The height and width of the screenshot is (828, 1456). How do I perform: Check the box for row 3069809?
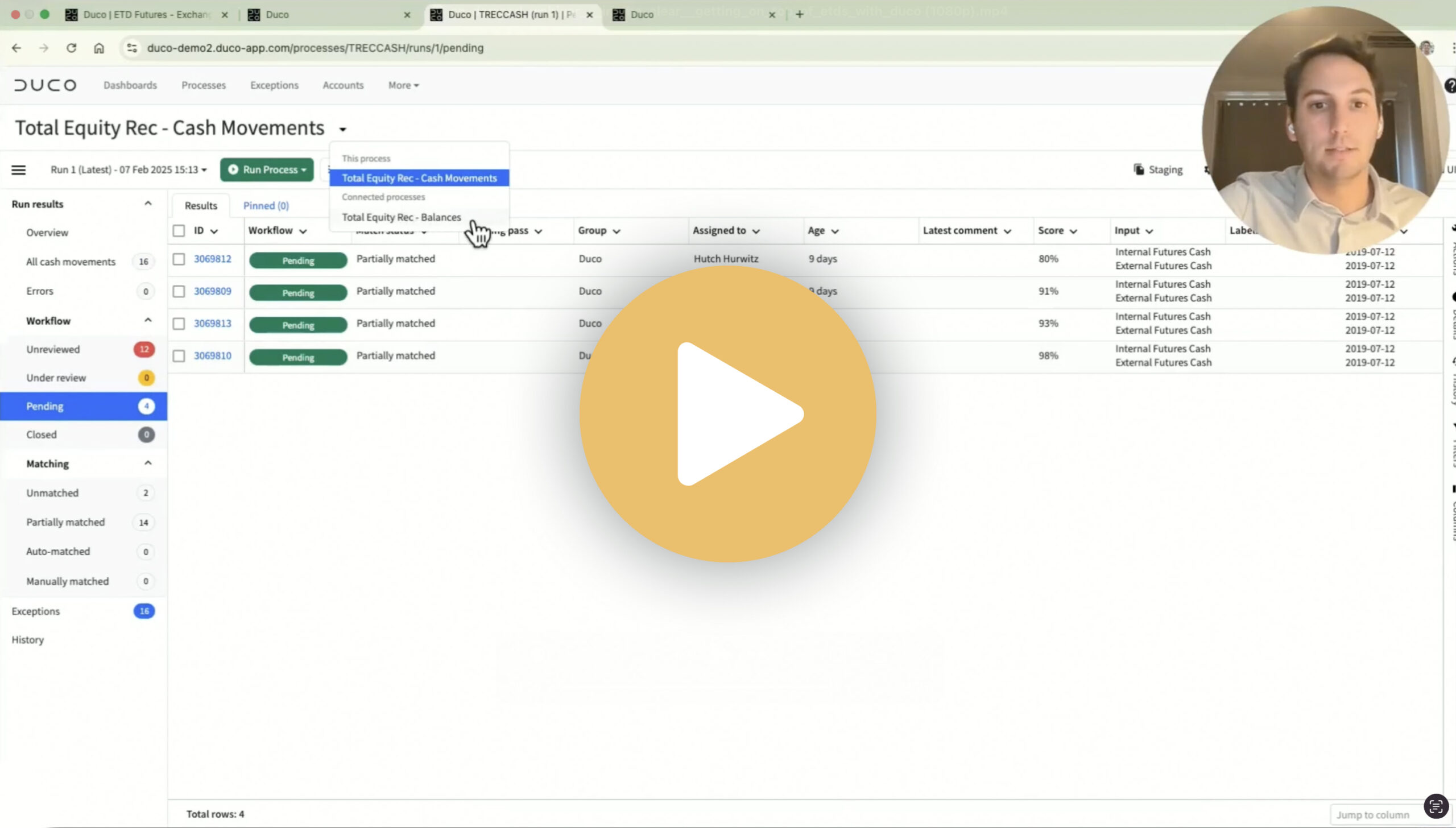[x=179, y=291]
